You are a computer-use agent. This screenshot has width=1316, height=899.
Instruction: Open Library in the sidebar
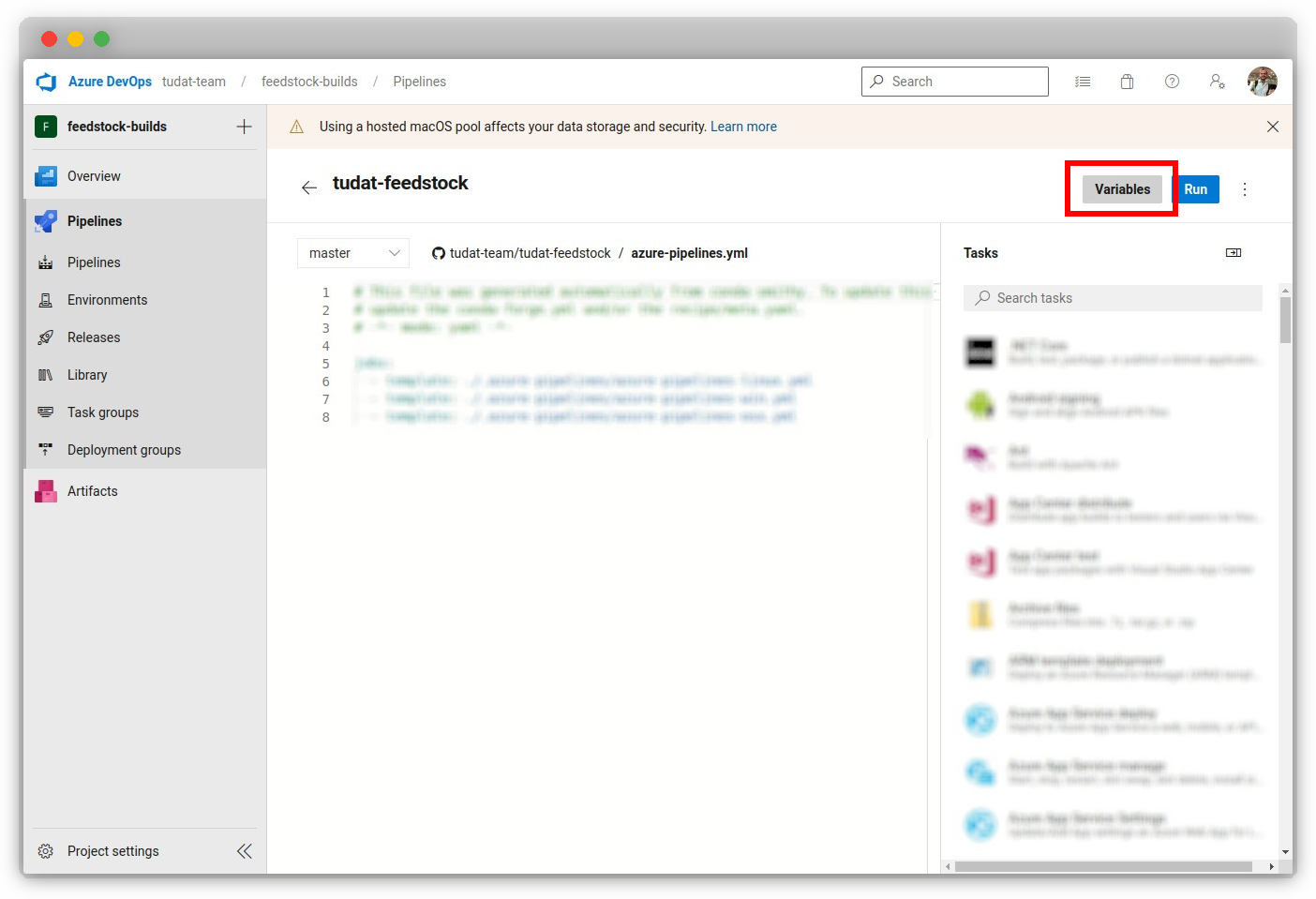144,375
